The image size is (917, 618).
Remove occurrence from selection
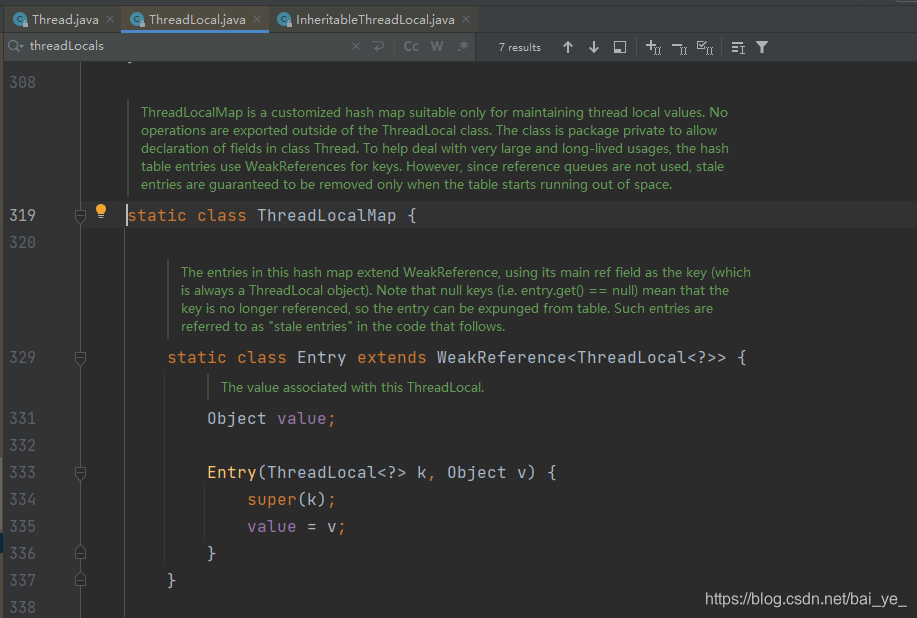pyautogui.click(x=681, y=47)
